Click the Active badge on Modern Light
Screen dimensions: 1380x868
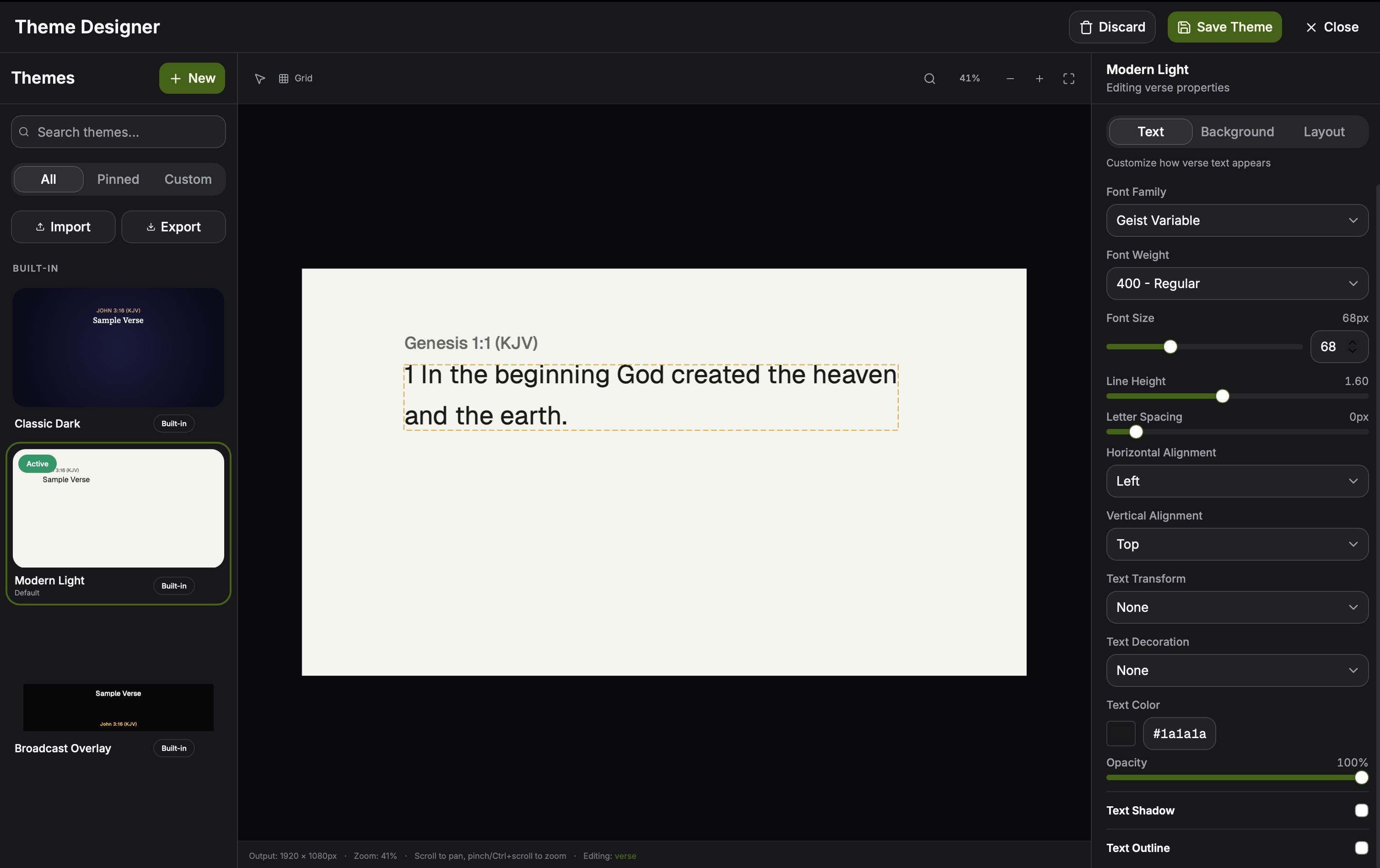tap(37, 464)
